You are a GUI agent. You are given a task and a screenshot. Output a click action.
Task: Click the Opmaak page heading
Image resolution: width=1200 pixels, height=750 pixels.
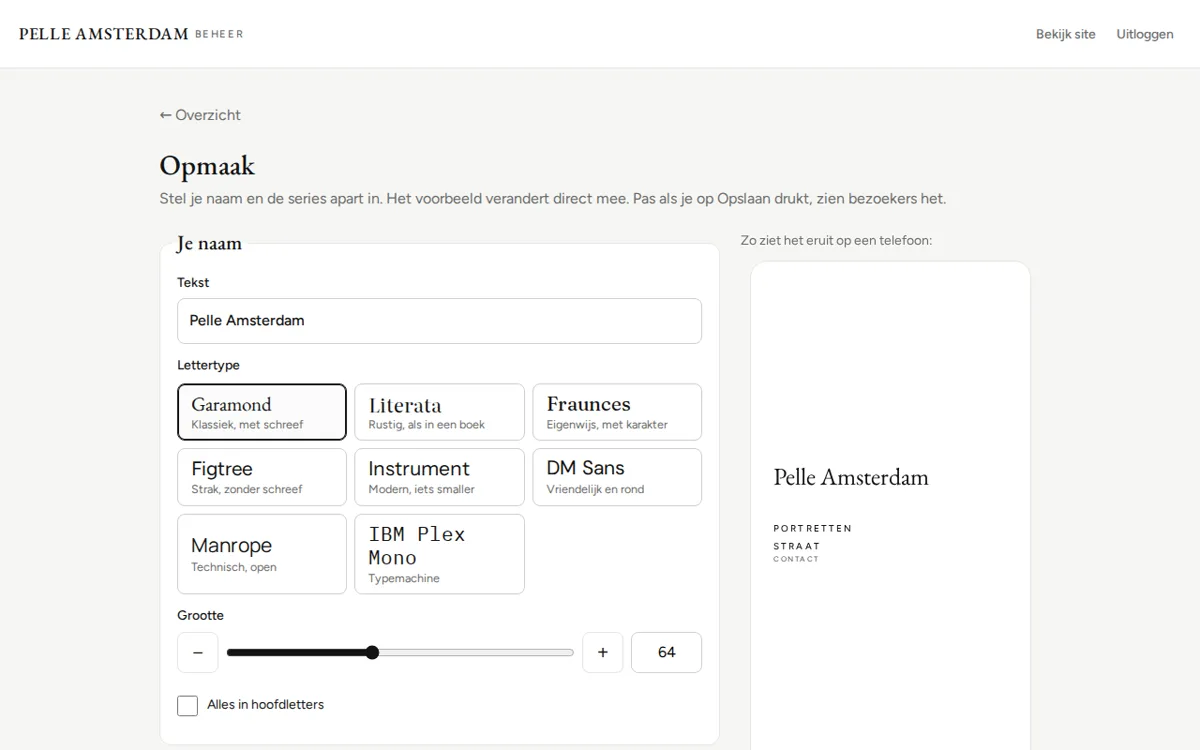207,166
